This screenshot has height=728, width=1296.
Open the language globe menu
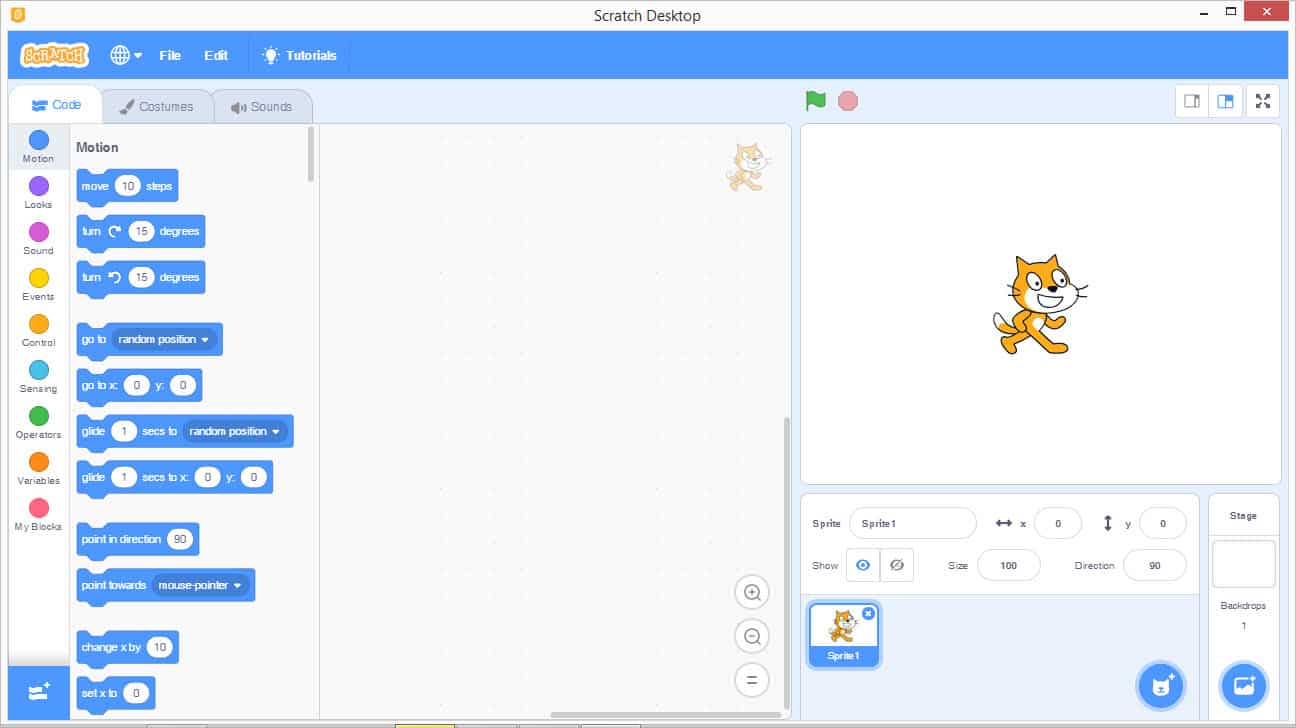click(126, 55)
